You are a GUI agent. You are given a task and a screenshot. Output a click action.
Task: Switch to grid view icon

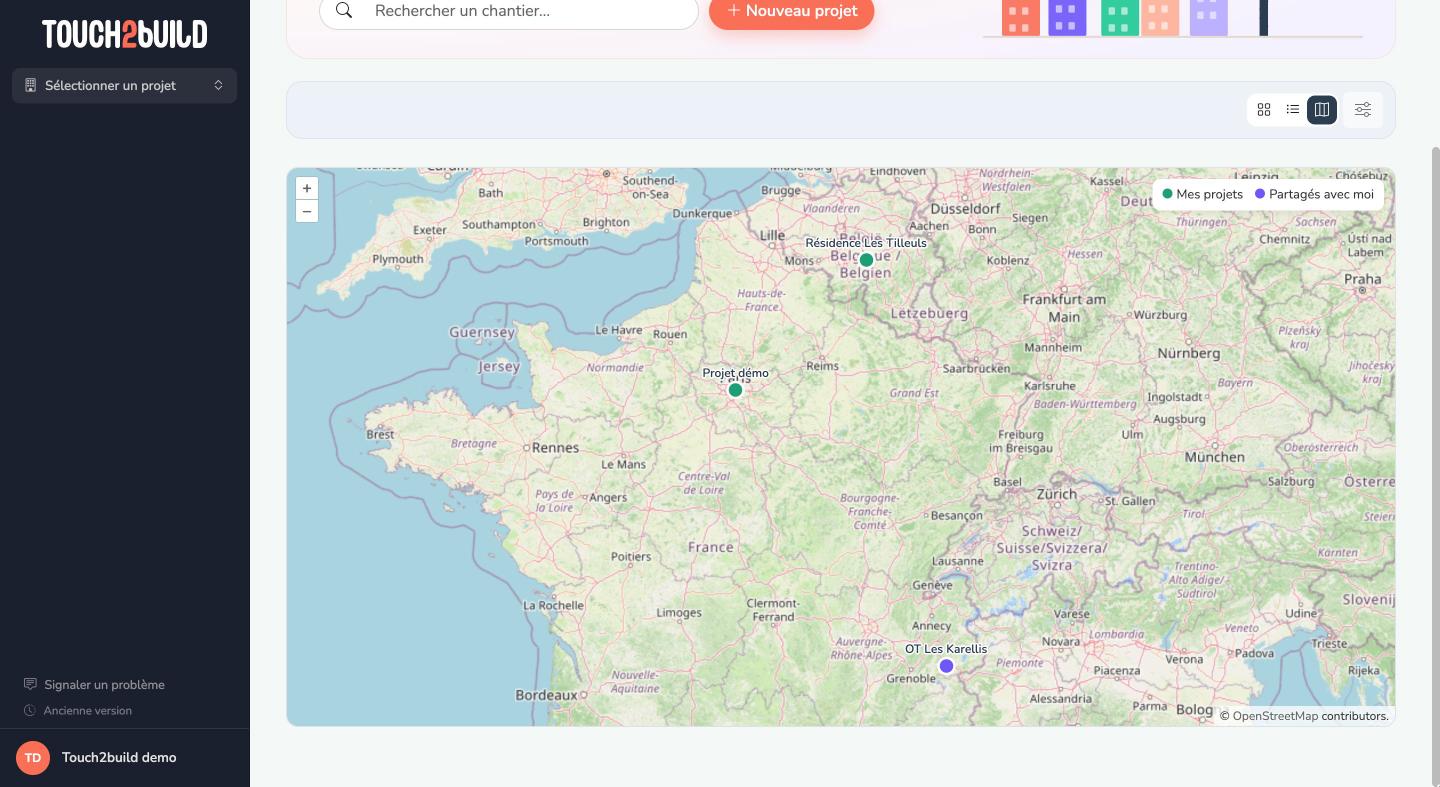[x=1264, y=110]
